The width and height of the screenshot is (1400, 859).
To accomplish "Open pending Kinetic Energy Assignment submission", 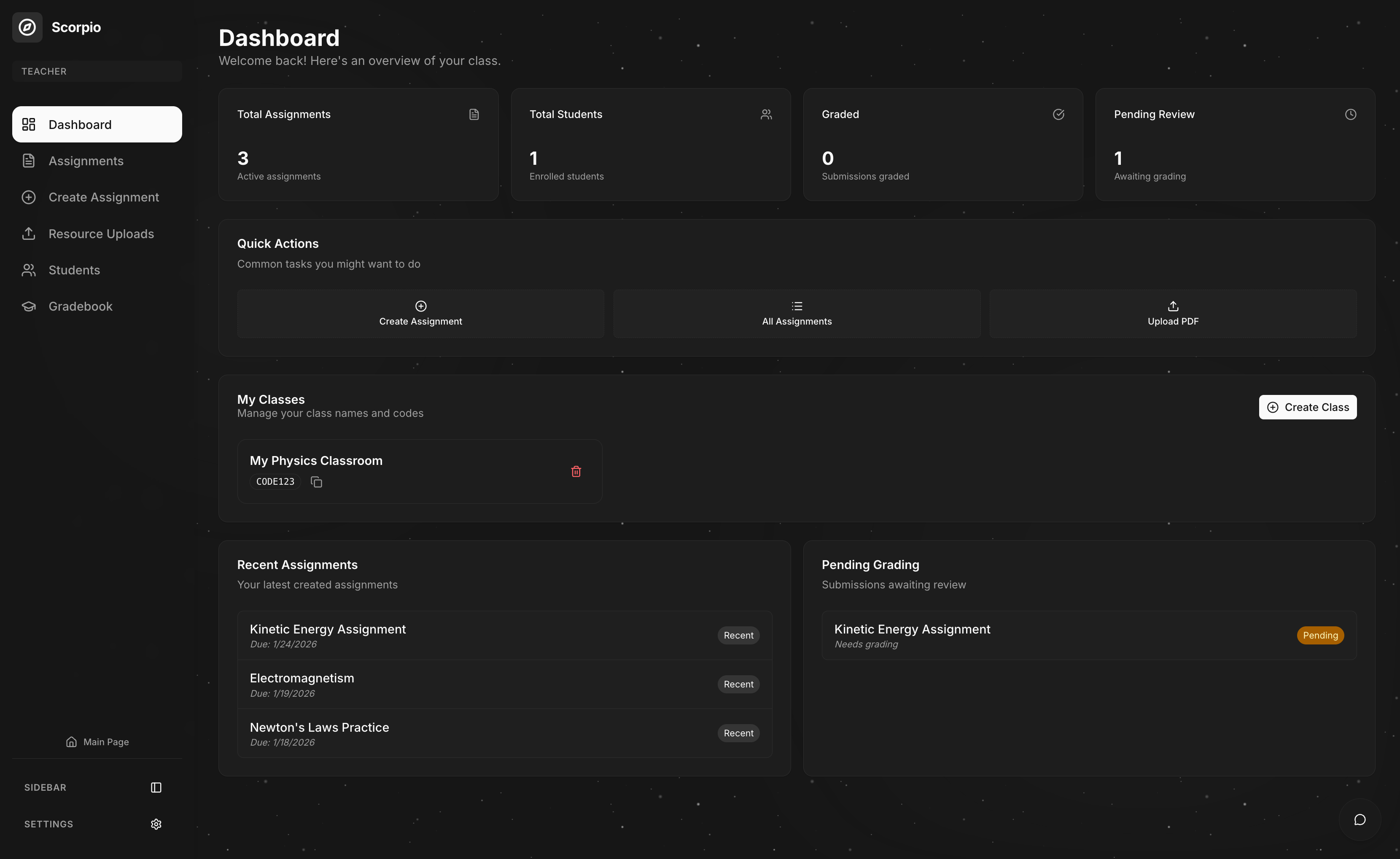I will (x=912, y=635).
